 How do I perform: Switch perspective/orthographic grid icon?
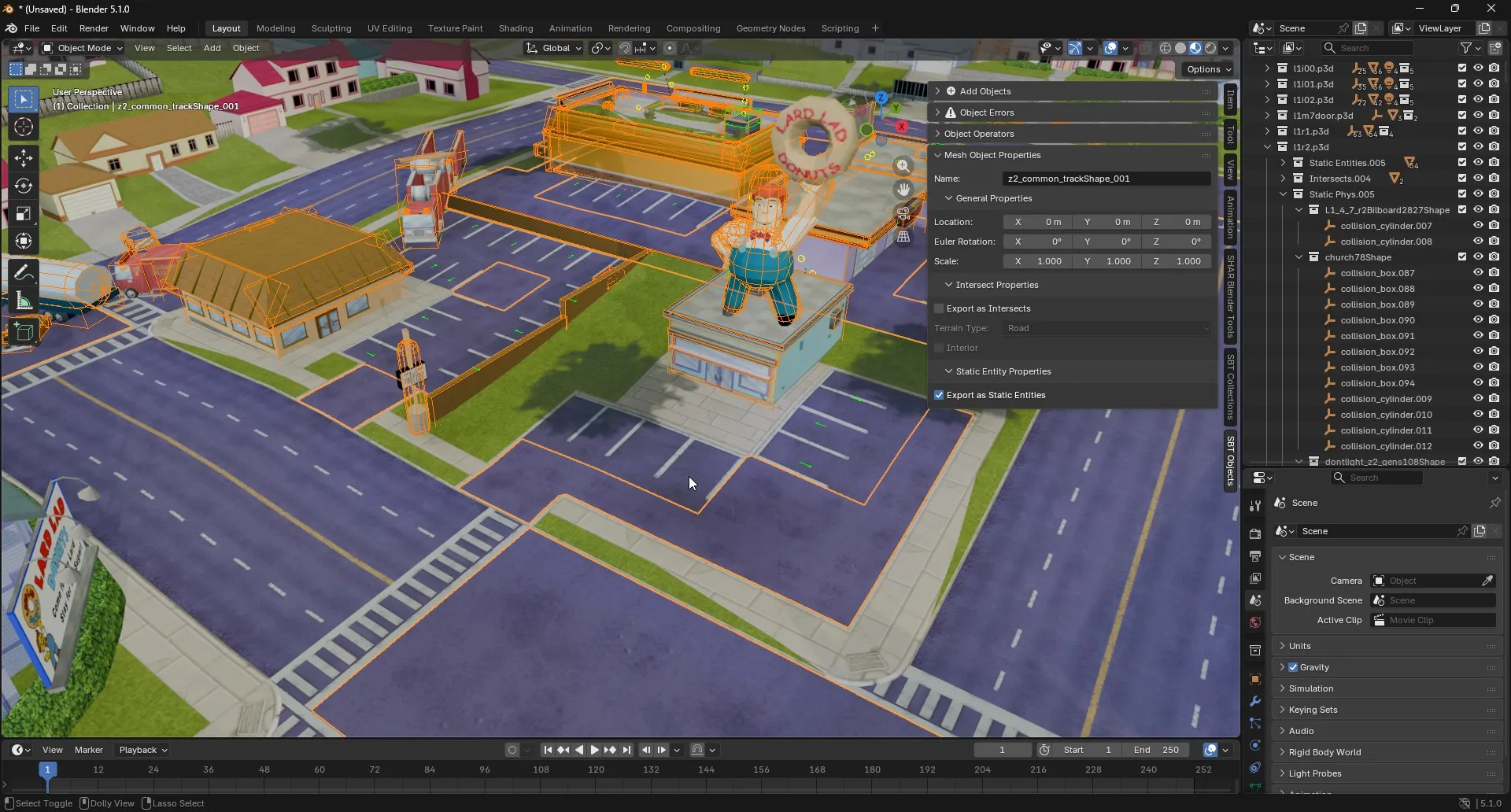point(903,236)
